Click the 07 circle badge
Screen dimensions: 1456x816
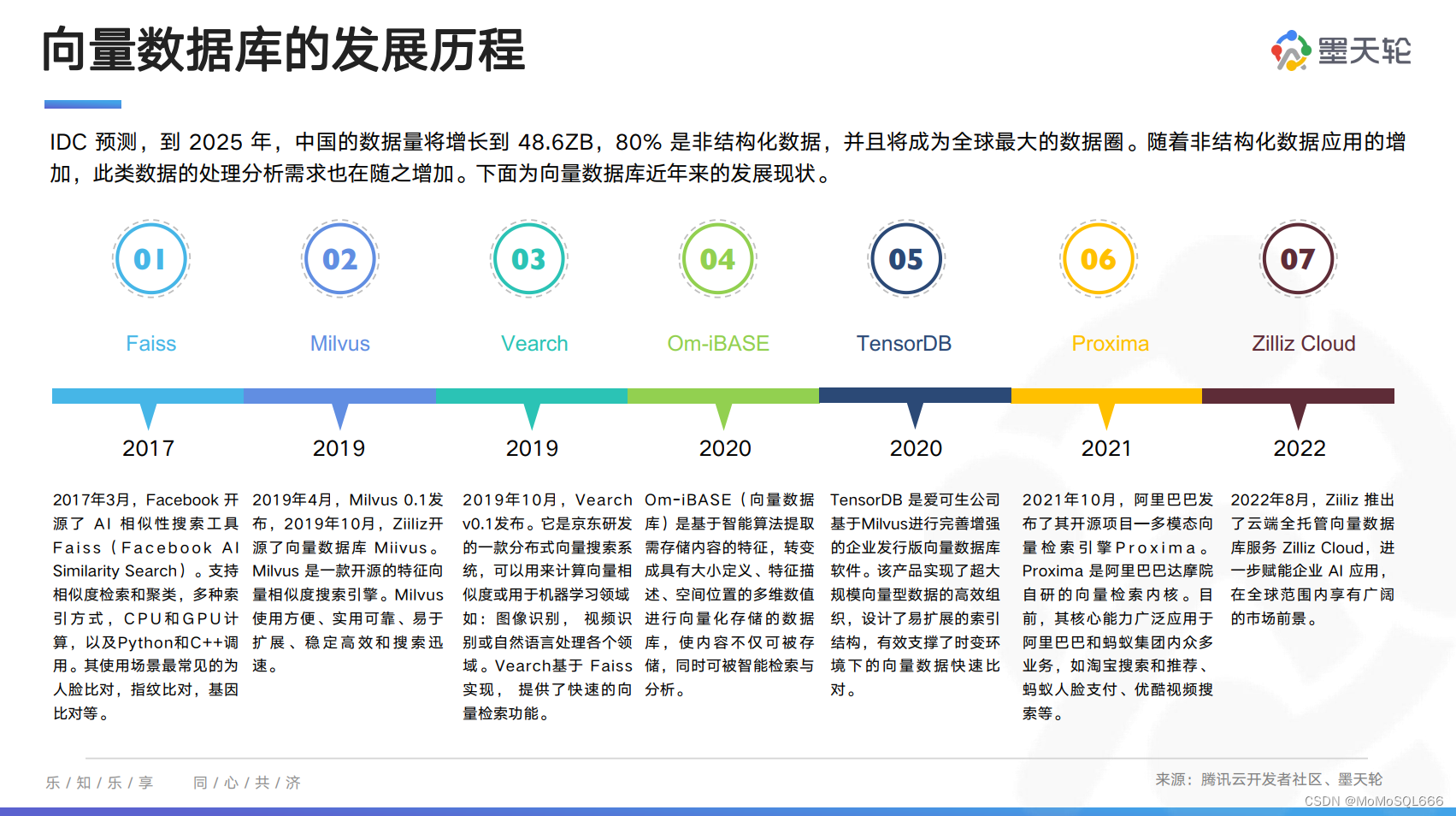(x=1298, y=258)
